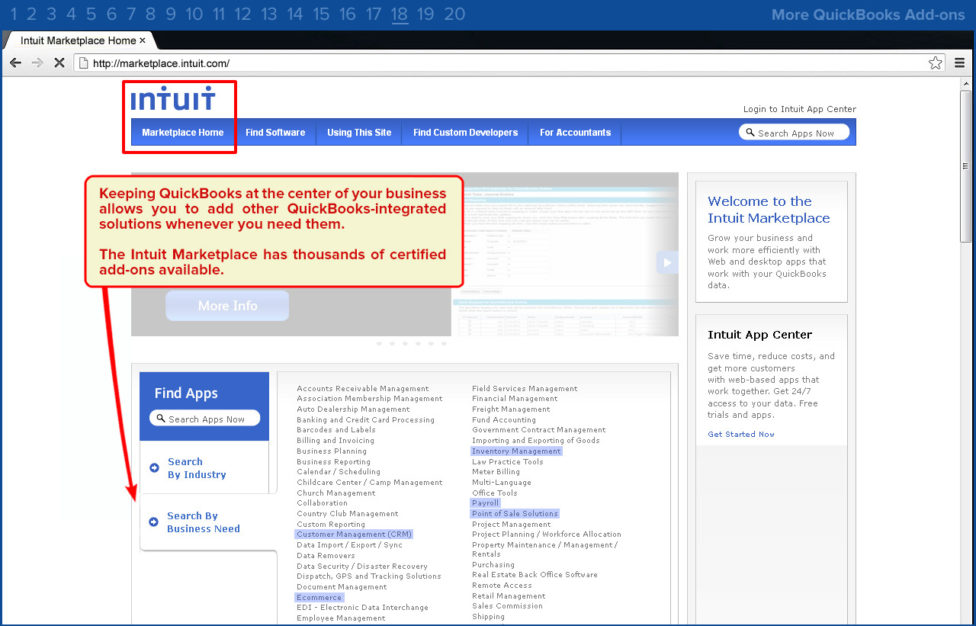The width and height of the screenshot is (976, 626).
Task: Open Project Management category
Action: click(512, 525)
